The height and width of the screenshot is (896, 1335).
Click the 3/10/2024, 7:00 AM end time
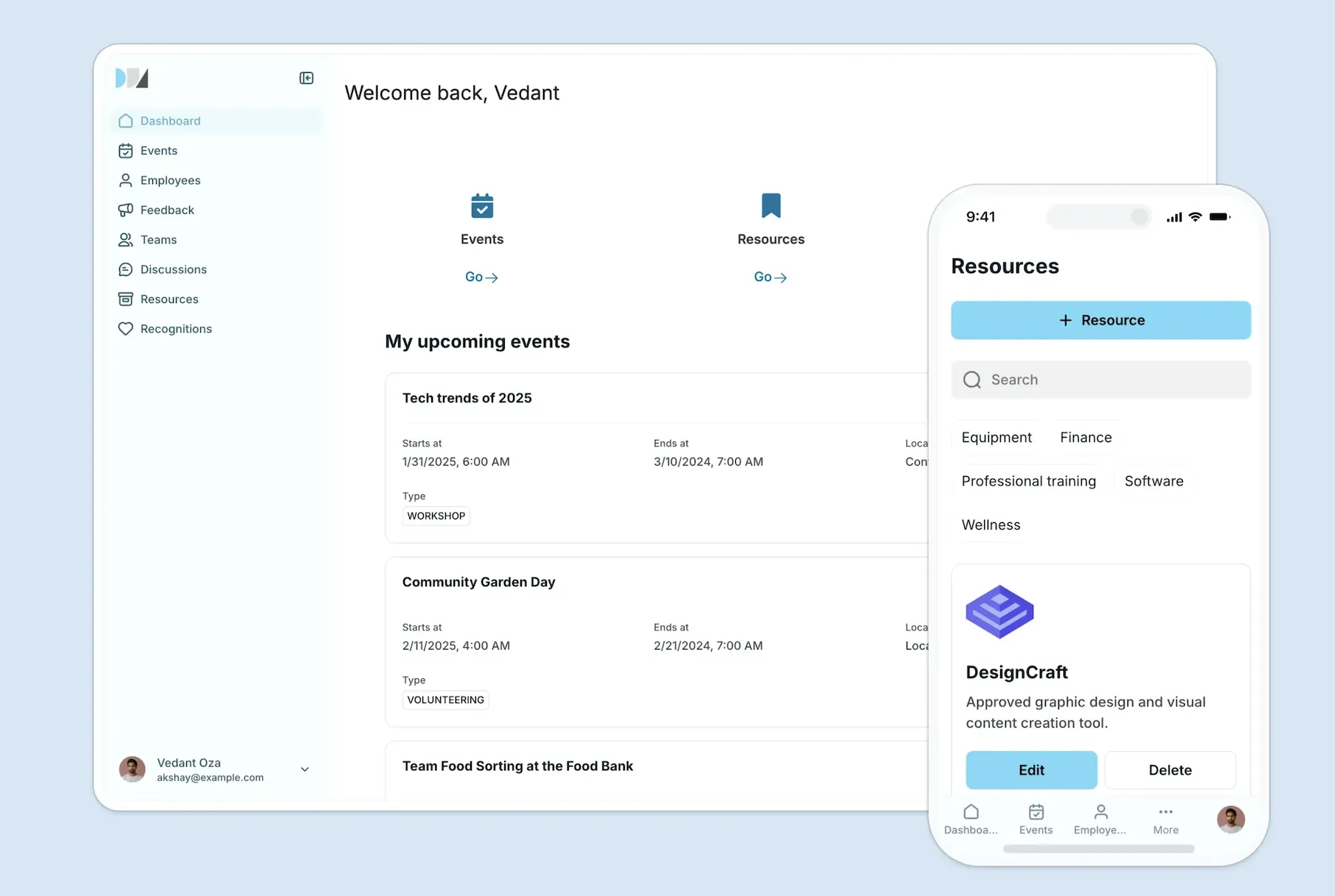[x=708, y=462]
